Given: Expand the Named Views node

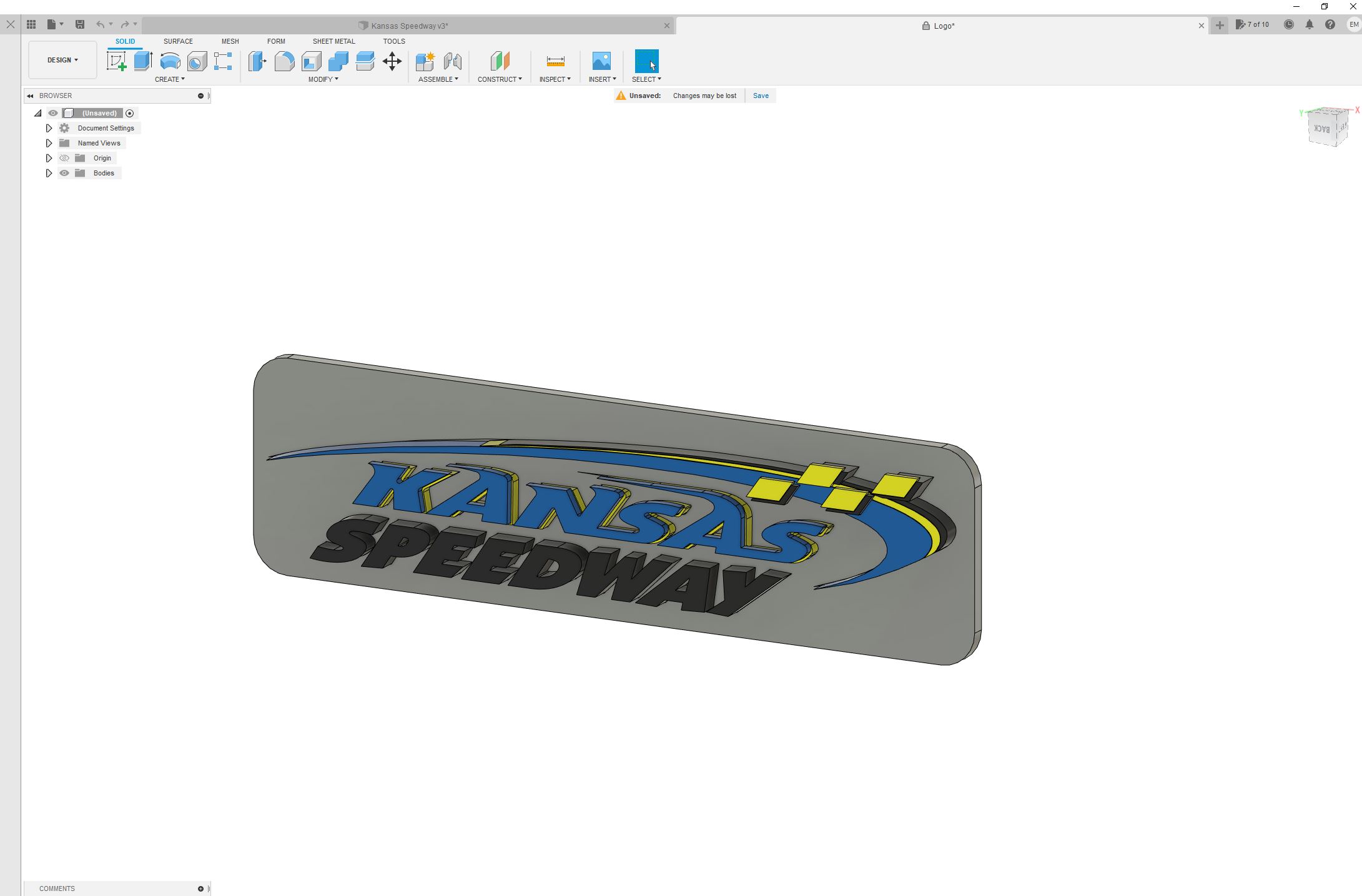Looking at the screenshot, I should click(49, 143).
